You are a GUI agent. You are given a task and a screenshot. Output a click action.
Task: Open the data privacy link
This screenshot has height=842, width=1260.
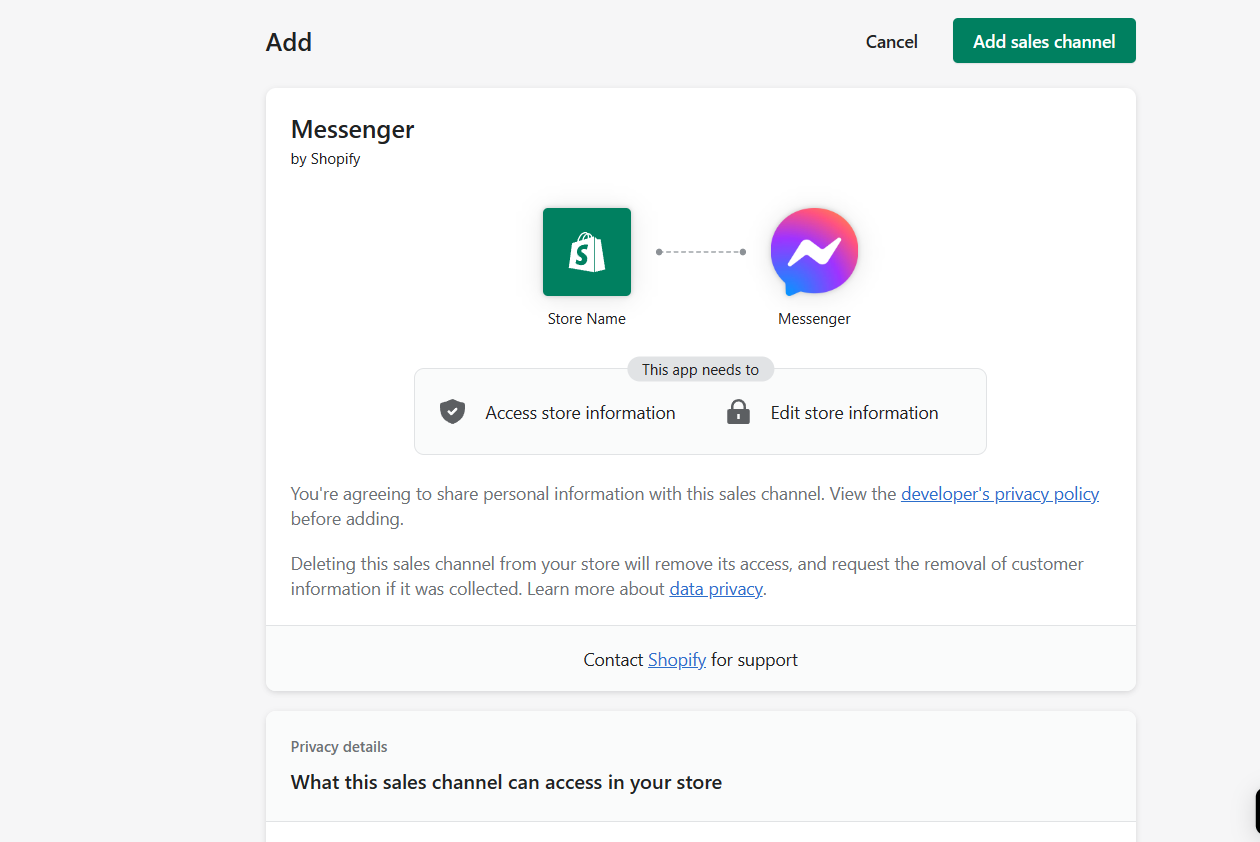click(716, 589)
